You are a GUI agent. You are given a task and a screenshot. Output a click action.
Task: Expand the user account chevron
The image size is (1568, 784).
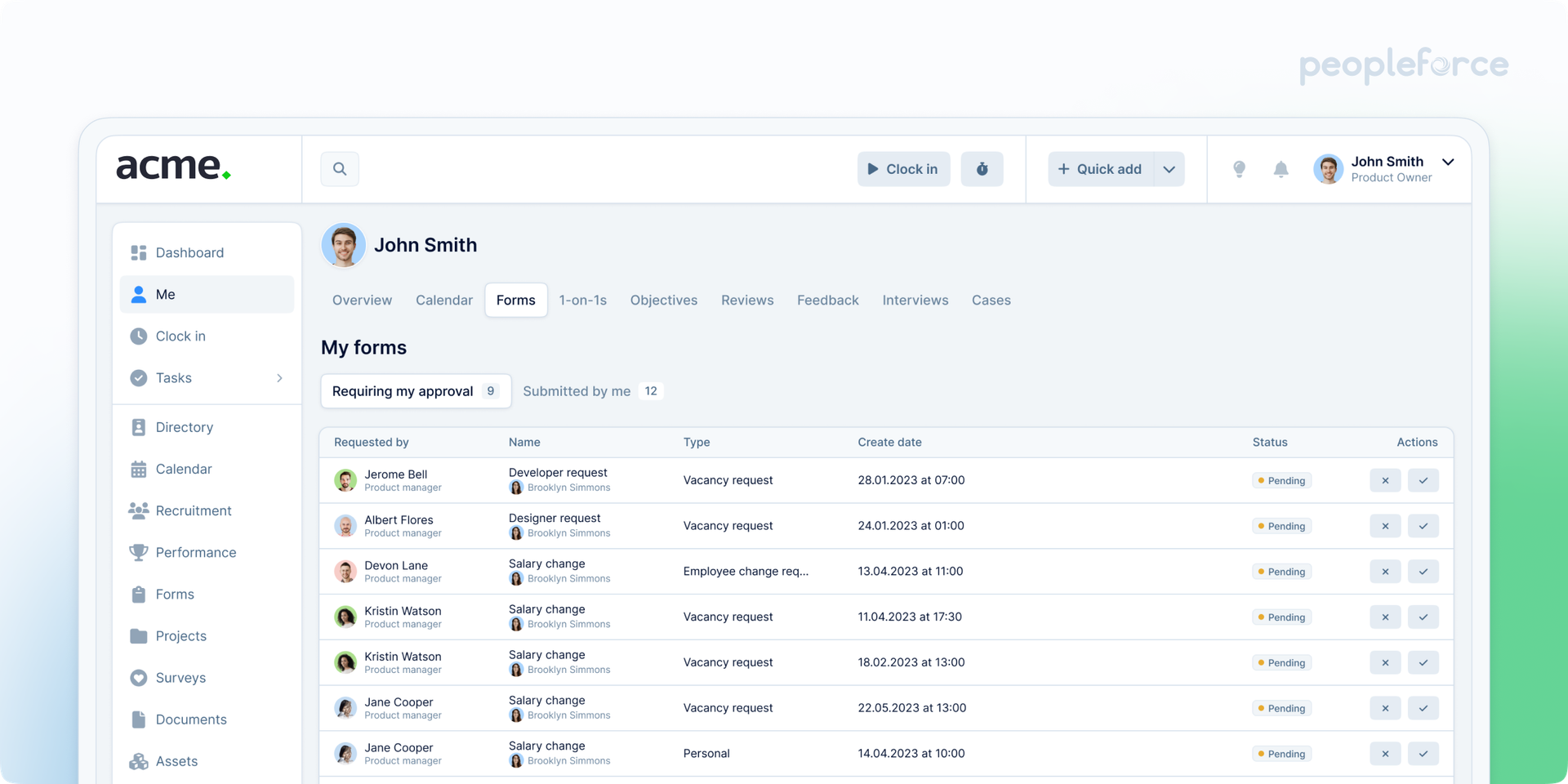(x=1448, y=162)
